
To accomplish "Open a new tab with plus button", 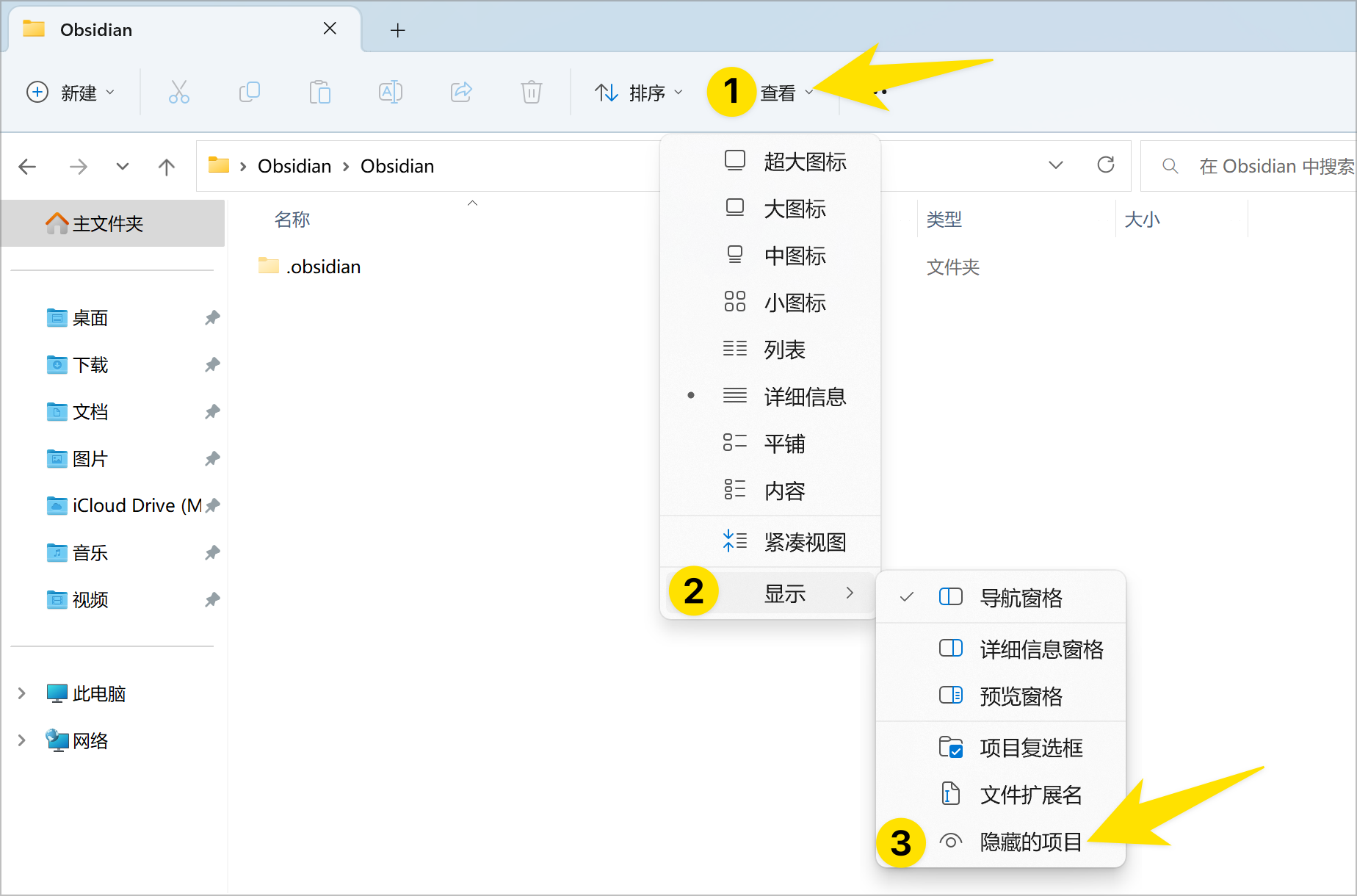I will (x=397, y=30).
